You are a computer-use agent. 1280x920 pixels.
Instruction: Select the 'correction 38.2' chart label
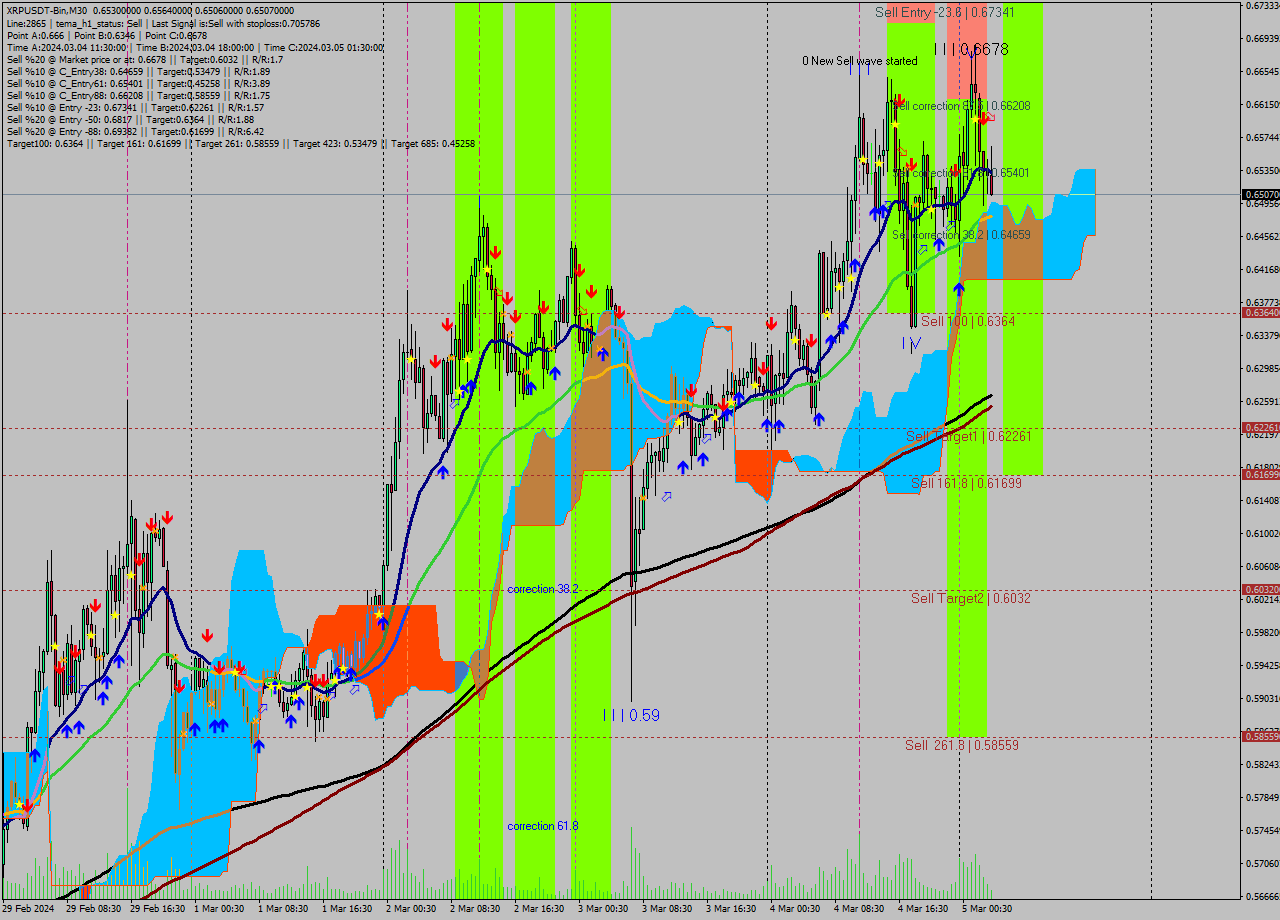(543, 589)
